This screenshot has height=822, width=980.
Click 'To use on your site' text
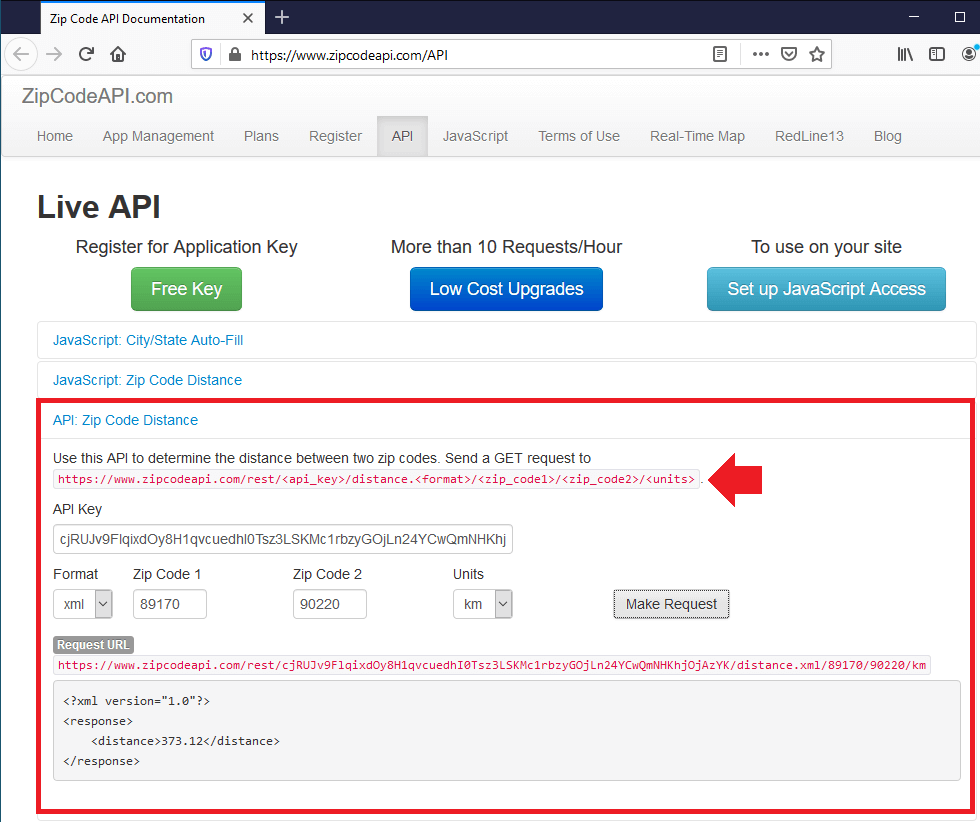click(826, 247)
